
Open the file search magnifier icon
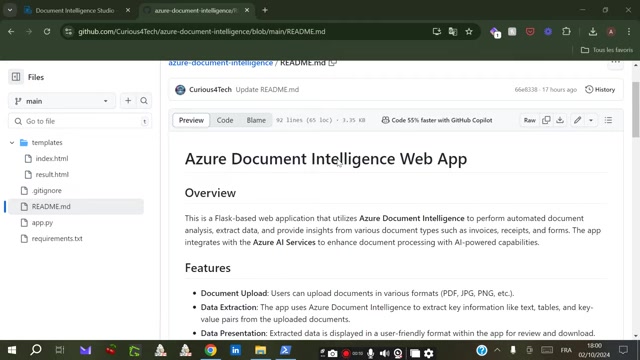click(144, 101)
